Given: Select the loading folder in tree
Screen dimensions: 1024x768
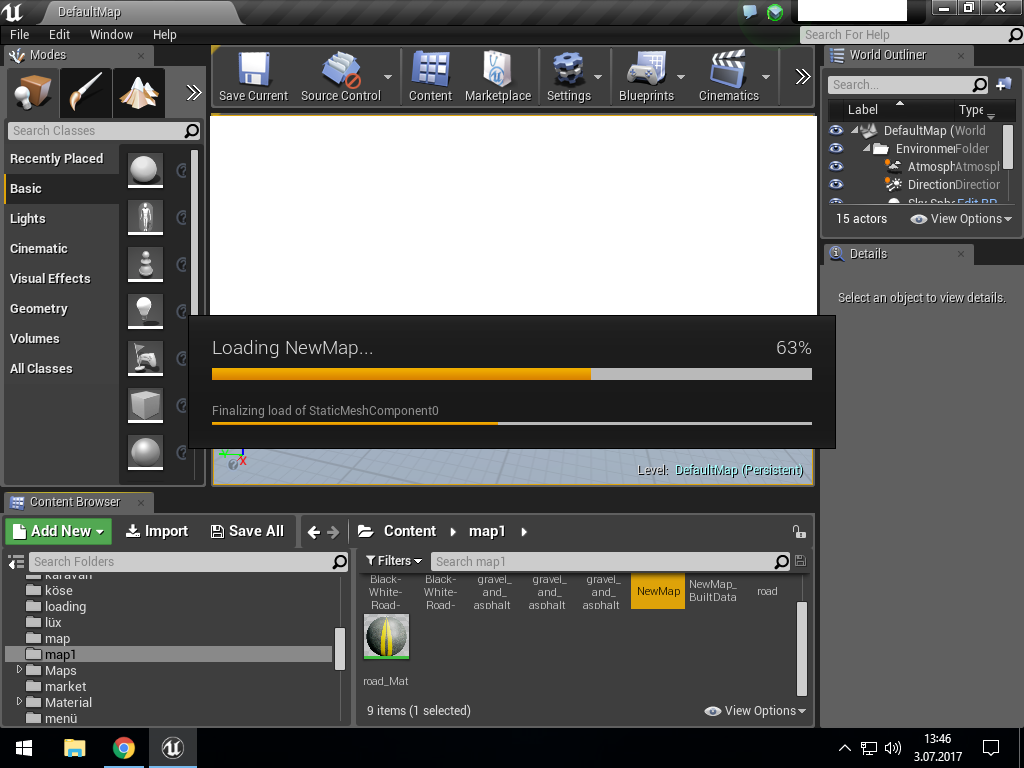Looking at the screenshot, I should point(65,607).
